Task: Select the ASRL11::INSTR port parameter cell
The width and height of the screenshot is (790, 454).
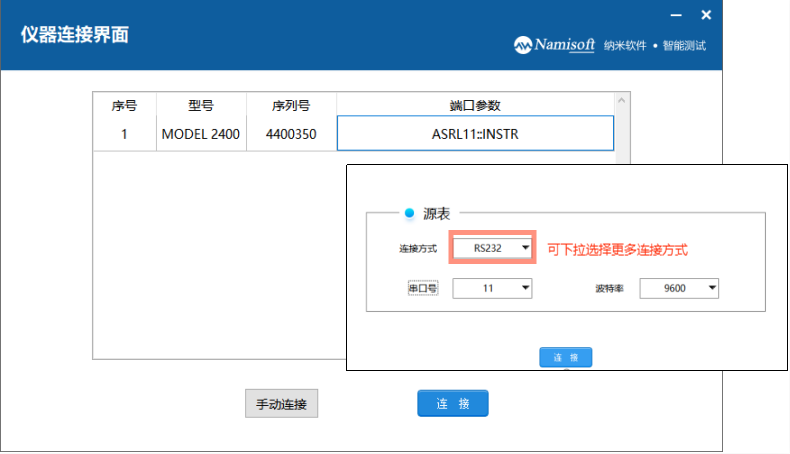Action: (x=475, y=134)
